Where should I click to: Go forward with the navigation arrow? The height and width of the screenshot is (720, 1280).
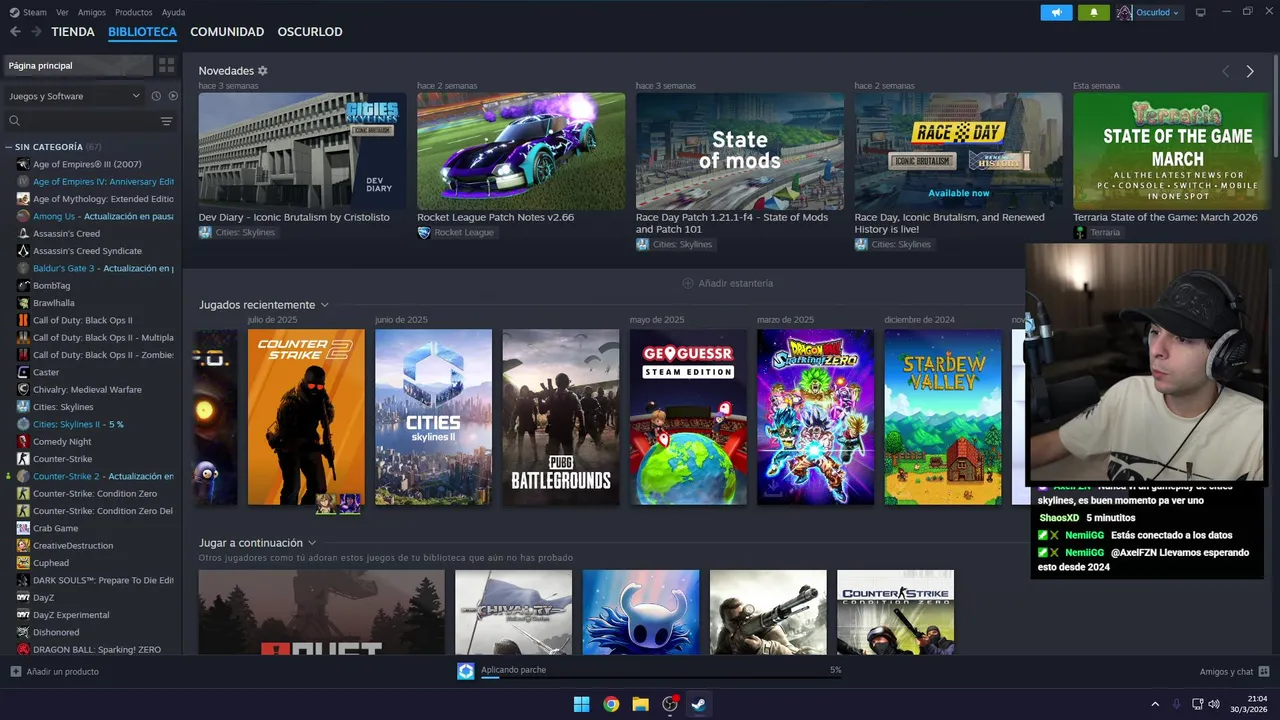[36, 32]
